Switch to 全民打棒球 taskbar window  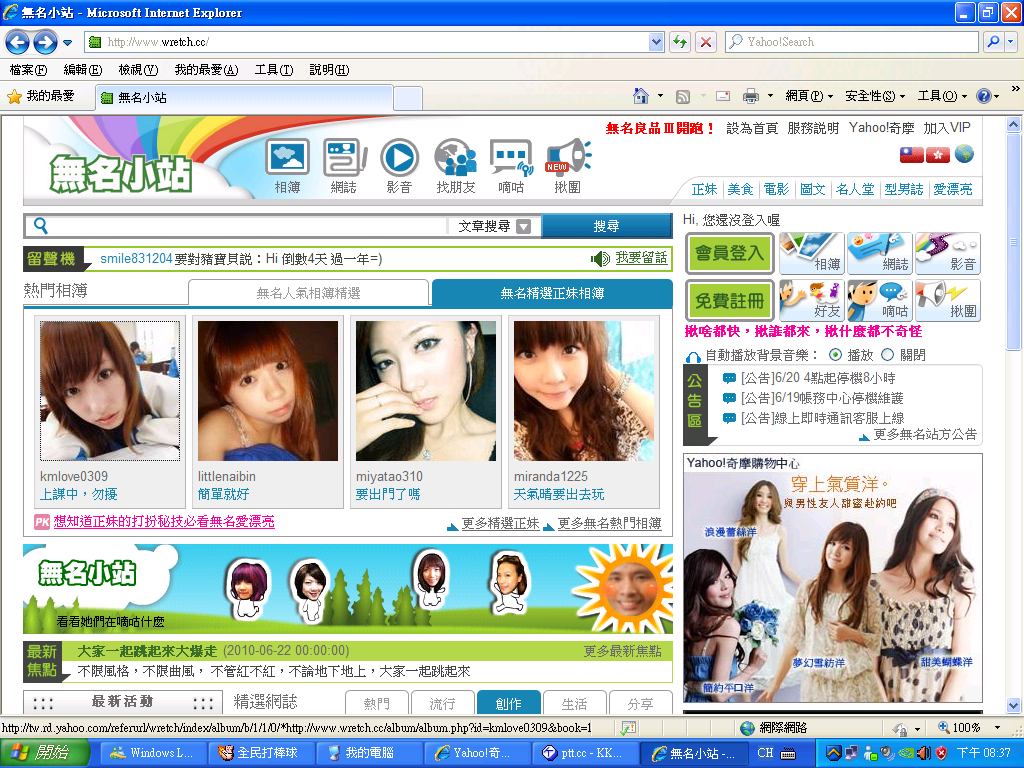coord(260,752)
